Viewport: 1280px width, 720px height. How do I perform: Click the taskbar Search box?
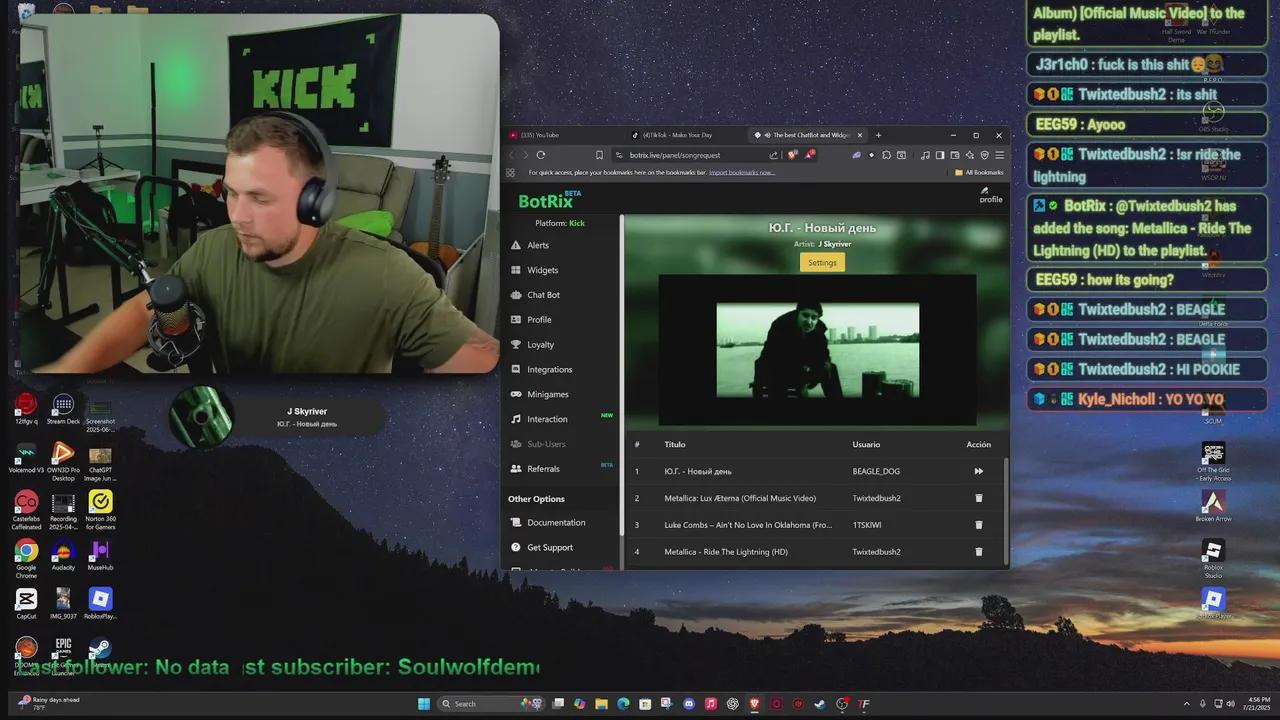tap(490, 704)
